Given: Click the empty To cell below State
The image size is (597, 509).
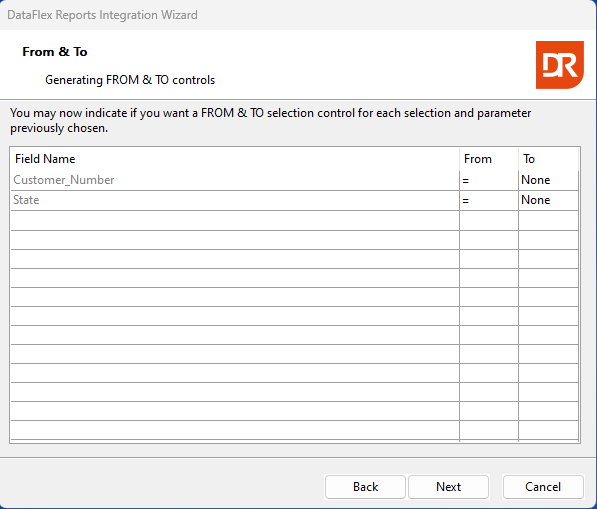Looking at the screenshot, I should (548, 220).
